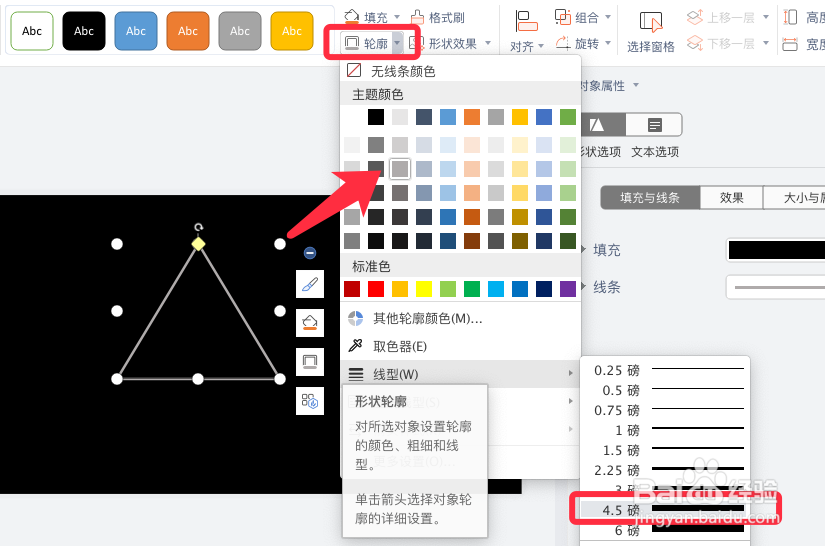
Task: Select the 效果 effects tab
Action: pos(731,198)
